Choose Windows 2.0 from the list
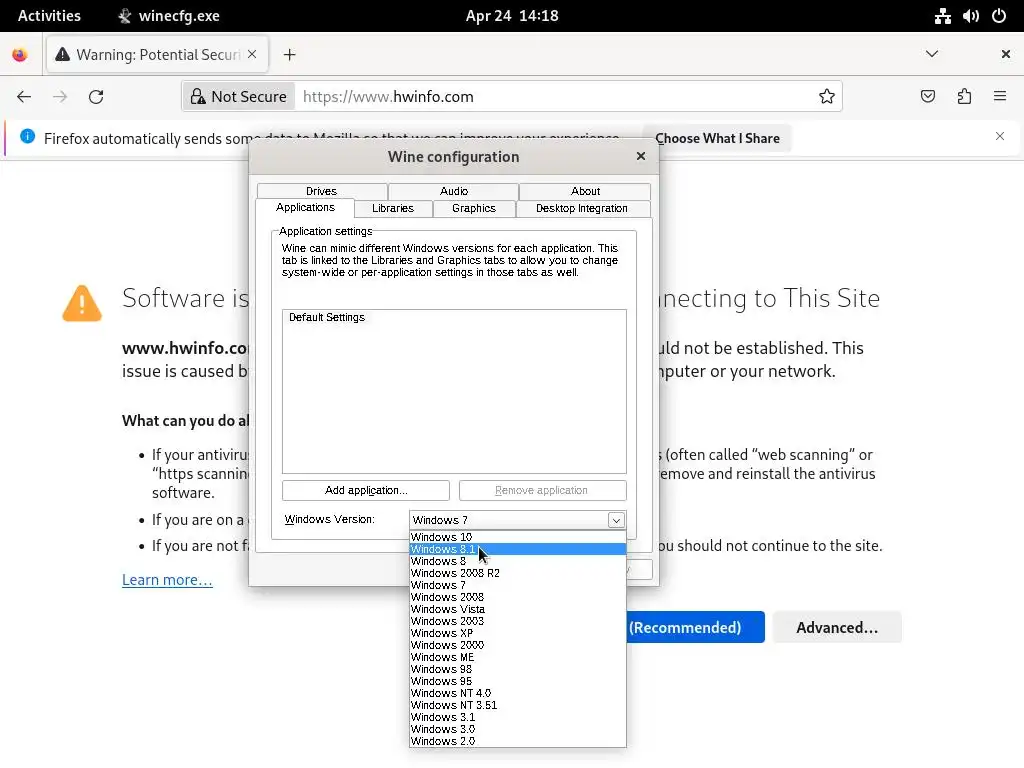1024x768 pixels. (x=517, y=741)
